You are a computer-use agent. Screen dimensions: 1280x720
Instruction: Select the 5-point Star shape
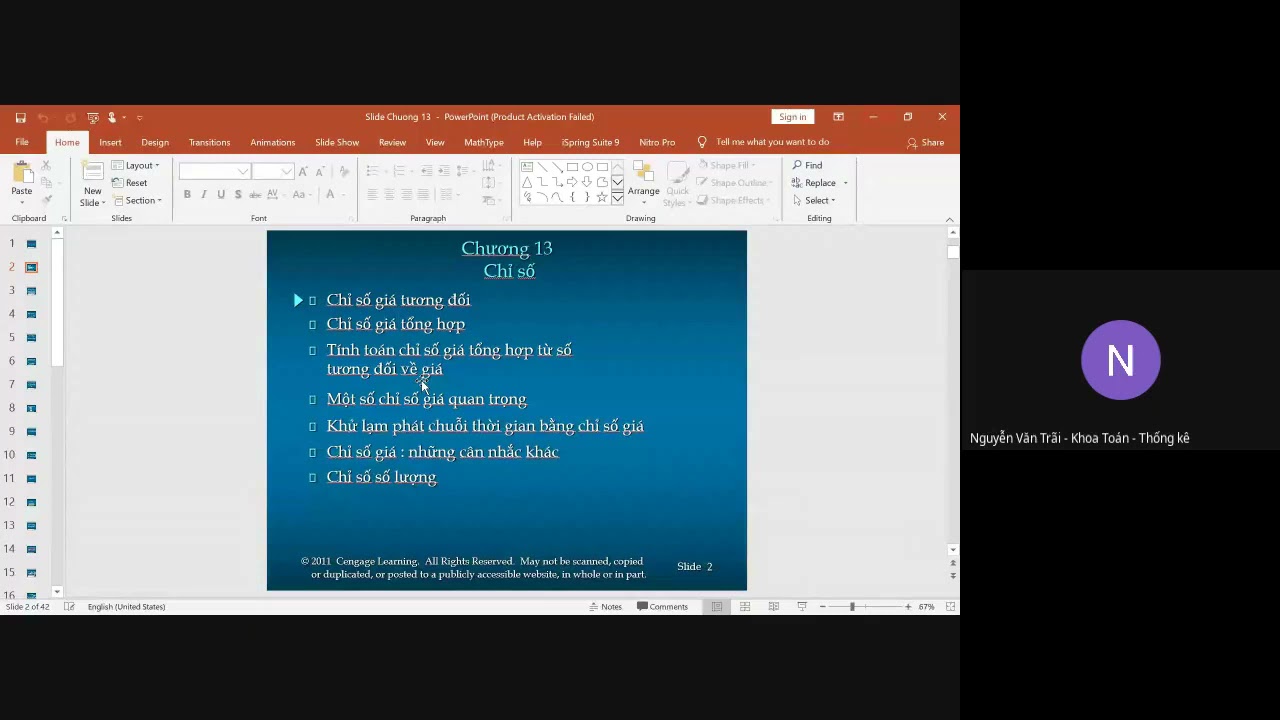(602, 197)
